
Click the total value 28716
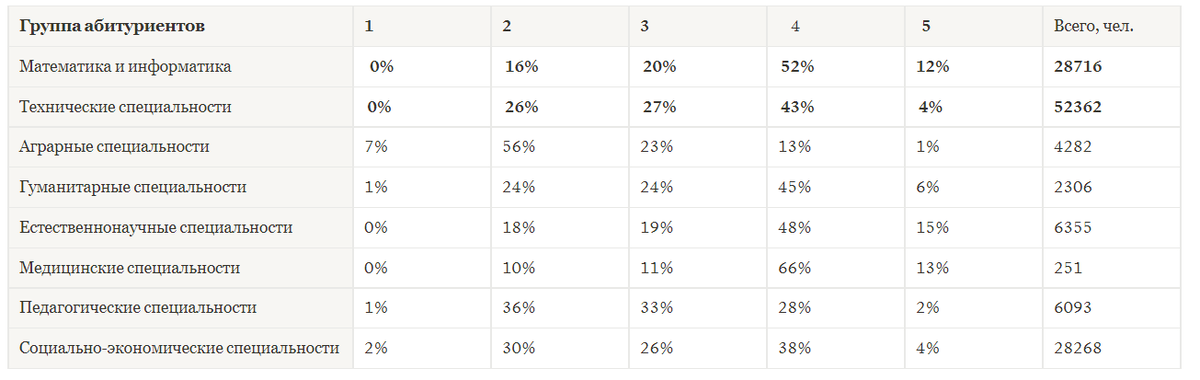point(1078,67)
